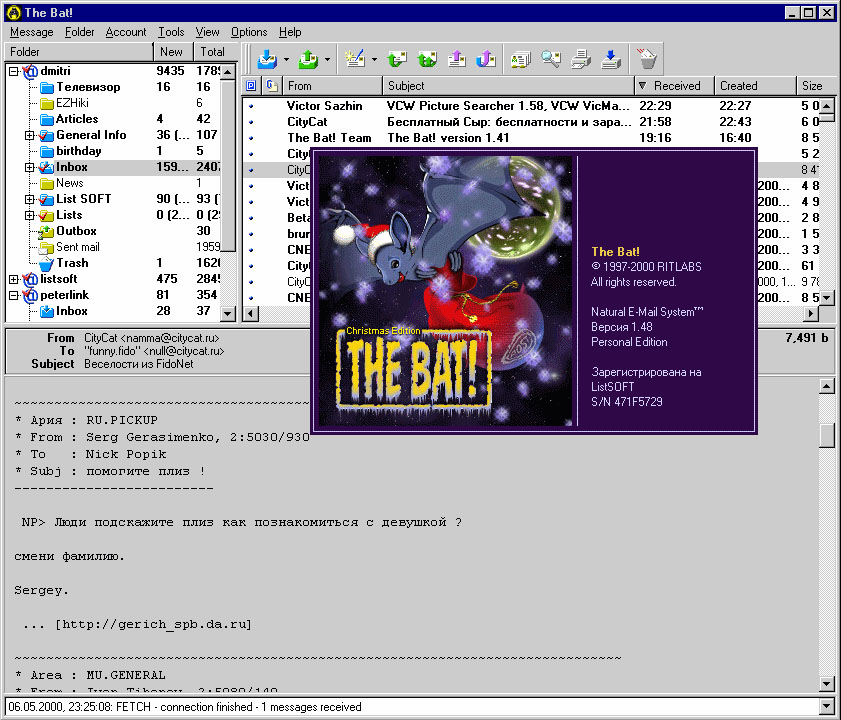Click the Forward message icon

456,59
